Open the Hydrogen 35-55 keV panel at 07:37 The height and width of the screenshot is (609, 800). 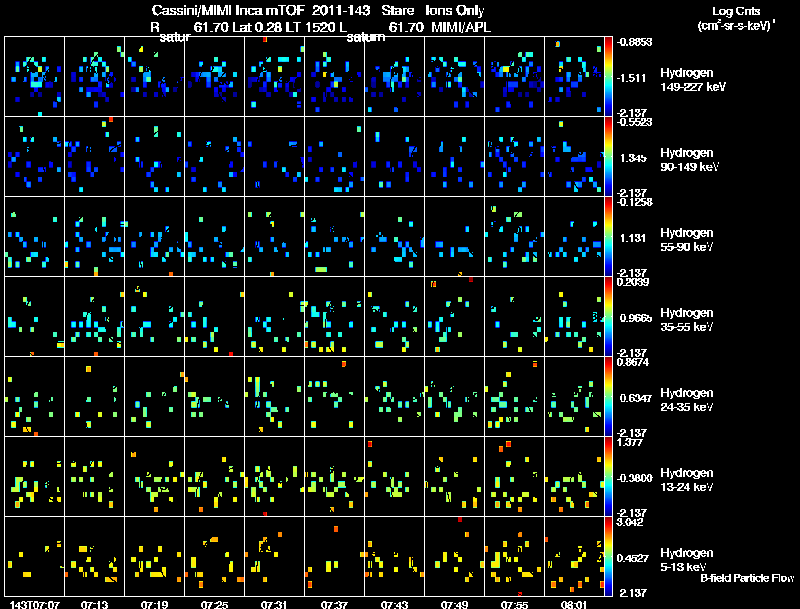(x=334, y=317)
